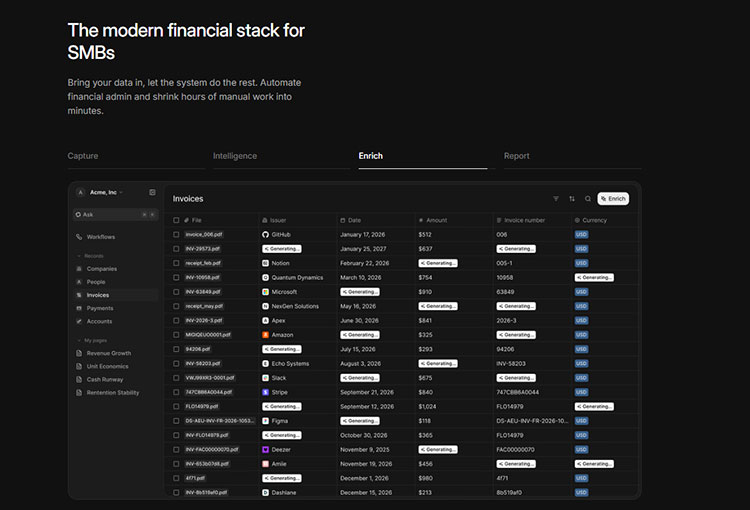Viewport: 750px width, 510px height.
Task: Click the Apex issuer icon
Action: (265, 321)
